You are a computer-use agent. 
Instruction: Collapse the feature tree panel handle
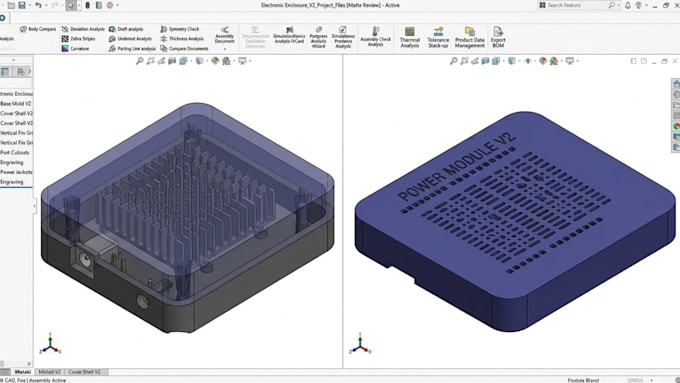pyautogui.click(x=34, y=207)
